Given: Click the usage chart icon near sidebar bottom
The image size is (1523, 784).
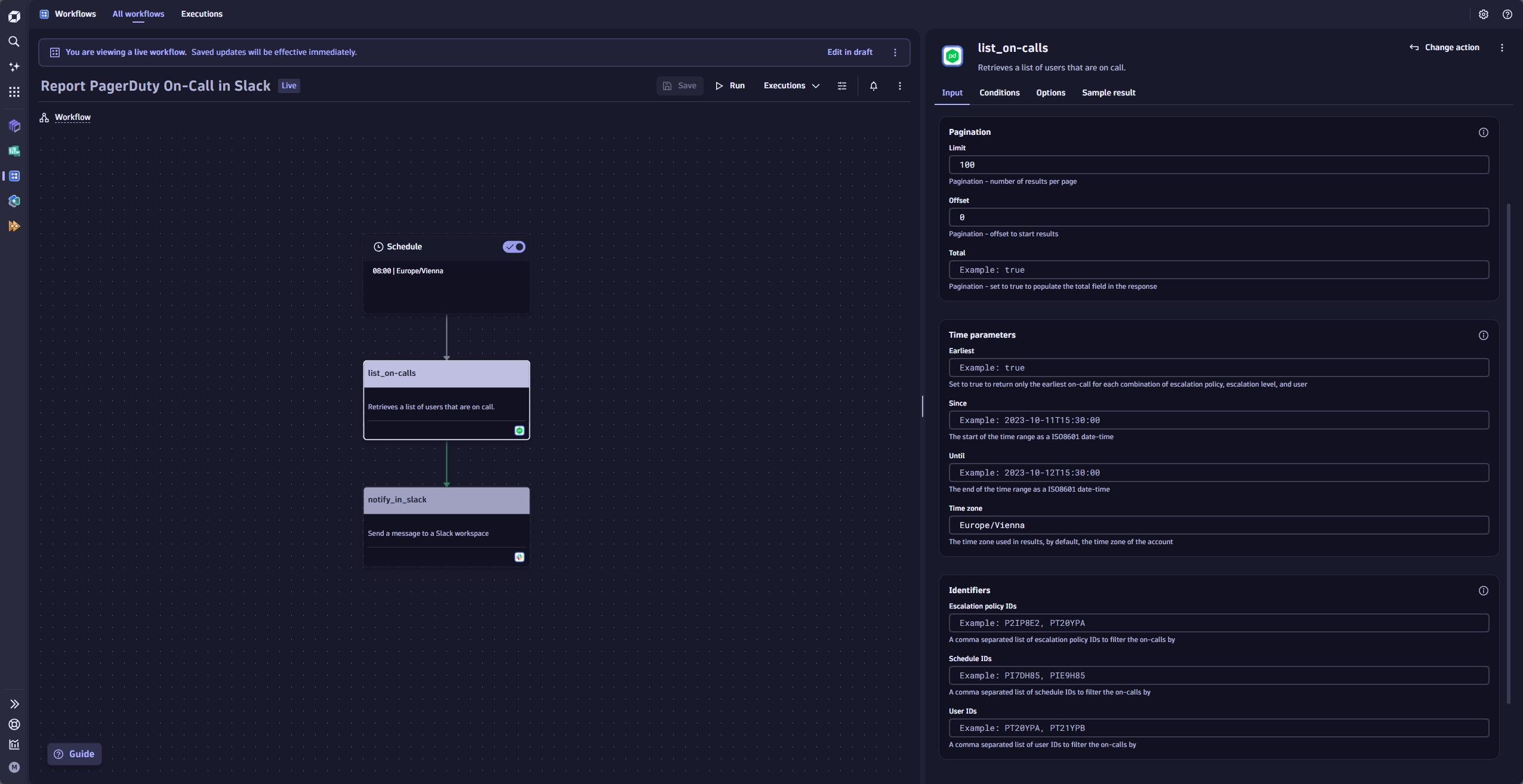Looking at the screenshot, I should coord(14,745).
